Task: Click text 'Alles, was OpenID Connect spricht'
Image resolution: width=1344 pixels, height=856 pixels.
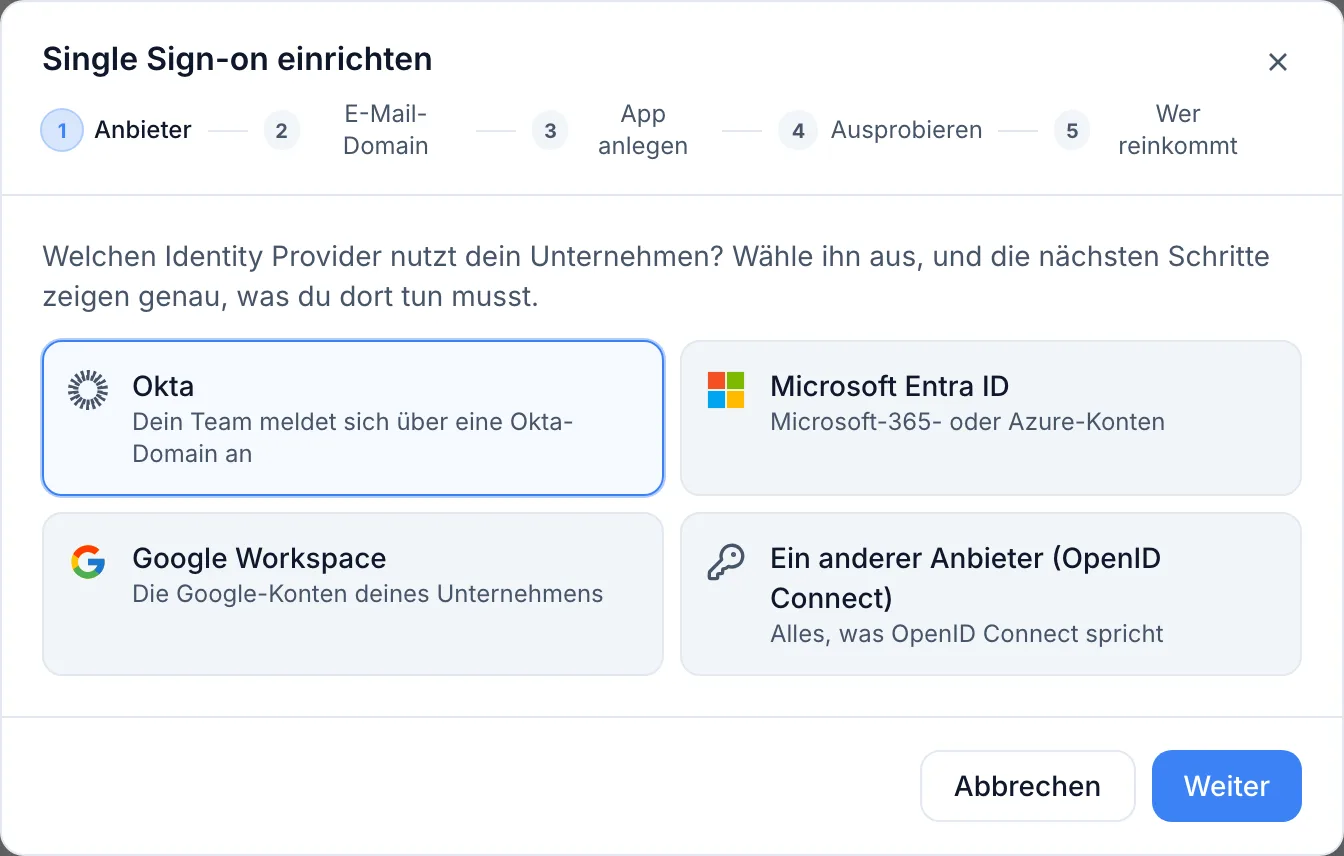Action: 967,634
